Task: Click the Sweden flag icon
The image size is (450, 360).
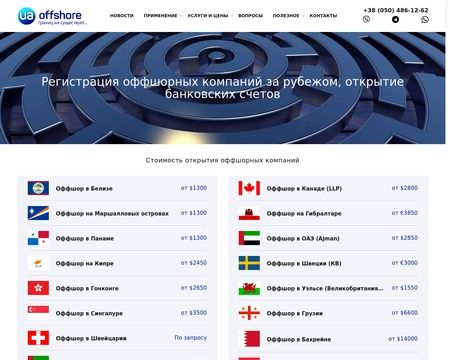Action: click(249, 263)
